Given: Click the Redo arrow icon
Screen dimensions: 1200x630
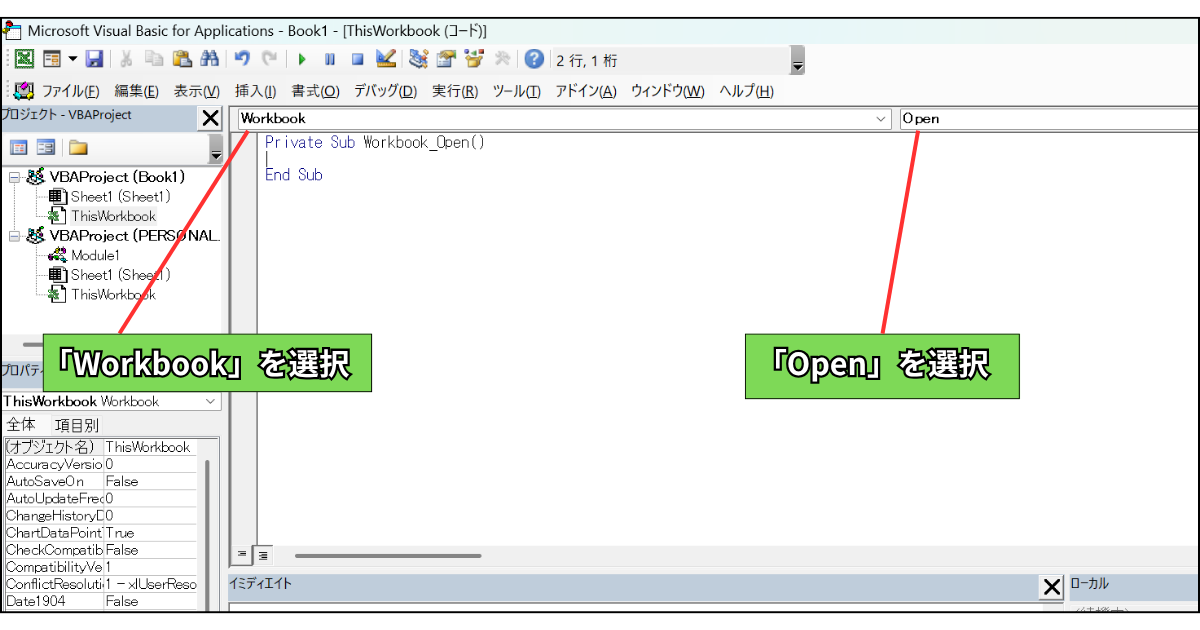Looking at the screenshot, I should point(270,59).
